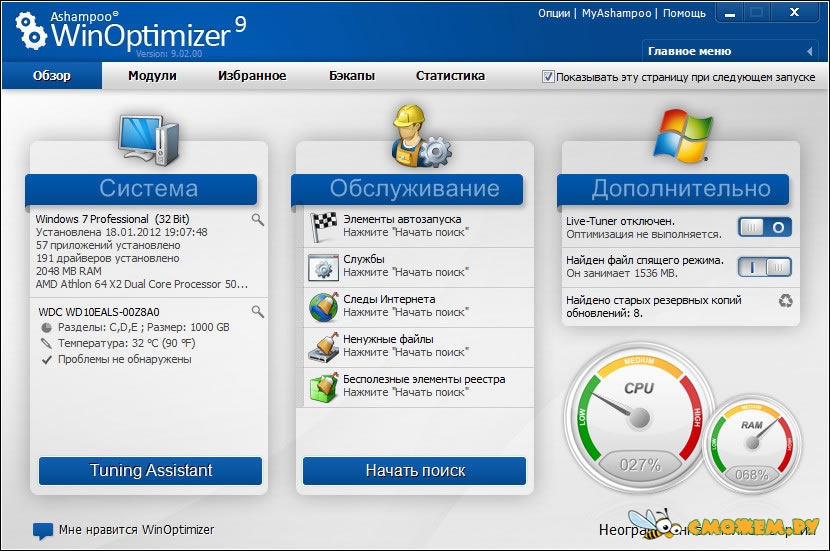Click the recycle icon for old update backups
Image resolution: width=830 pixels, height=551 pixels.
point(786,301)
